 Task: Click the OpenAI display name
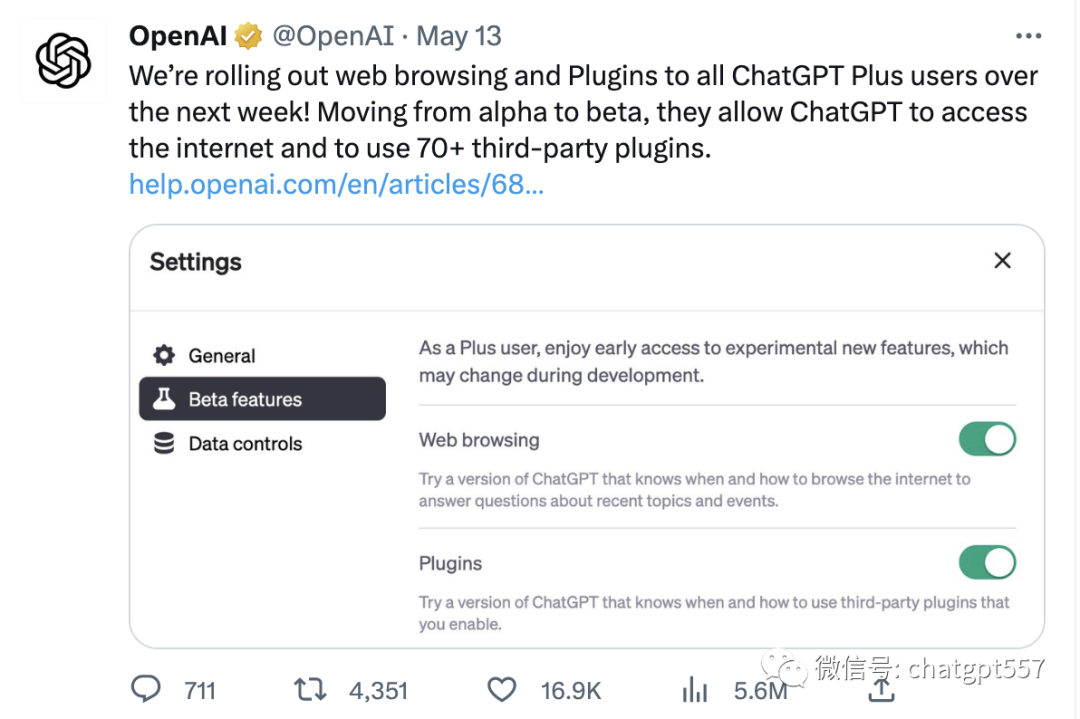coord(178,37)
